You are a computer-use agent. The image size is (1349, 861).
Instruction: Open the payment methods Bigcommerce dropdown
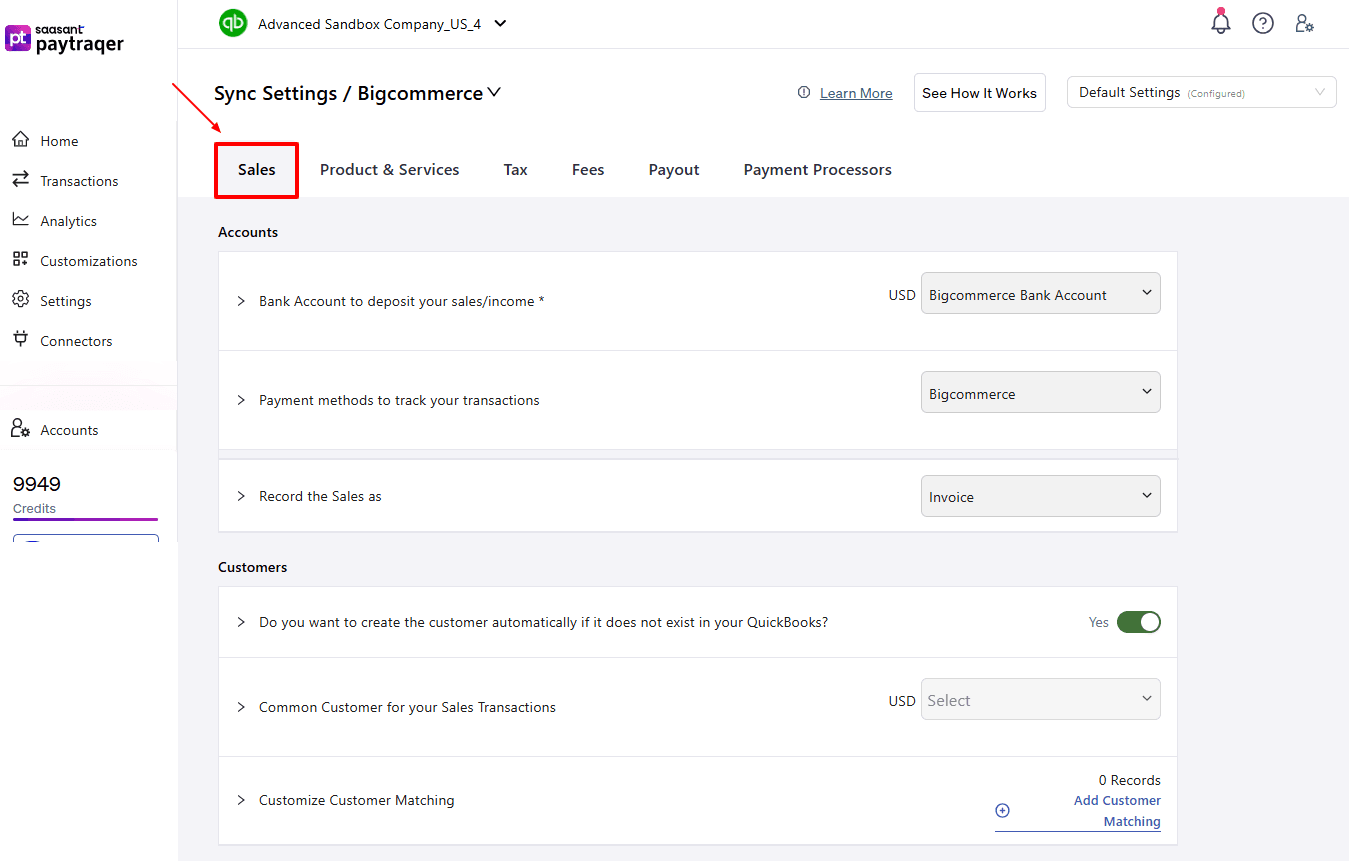click(x=1040, y=393)
